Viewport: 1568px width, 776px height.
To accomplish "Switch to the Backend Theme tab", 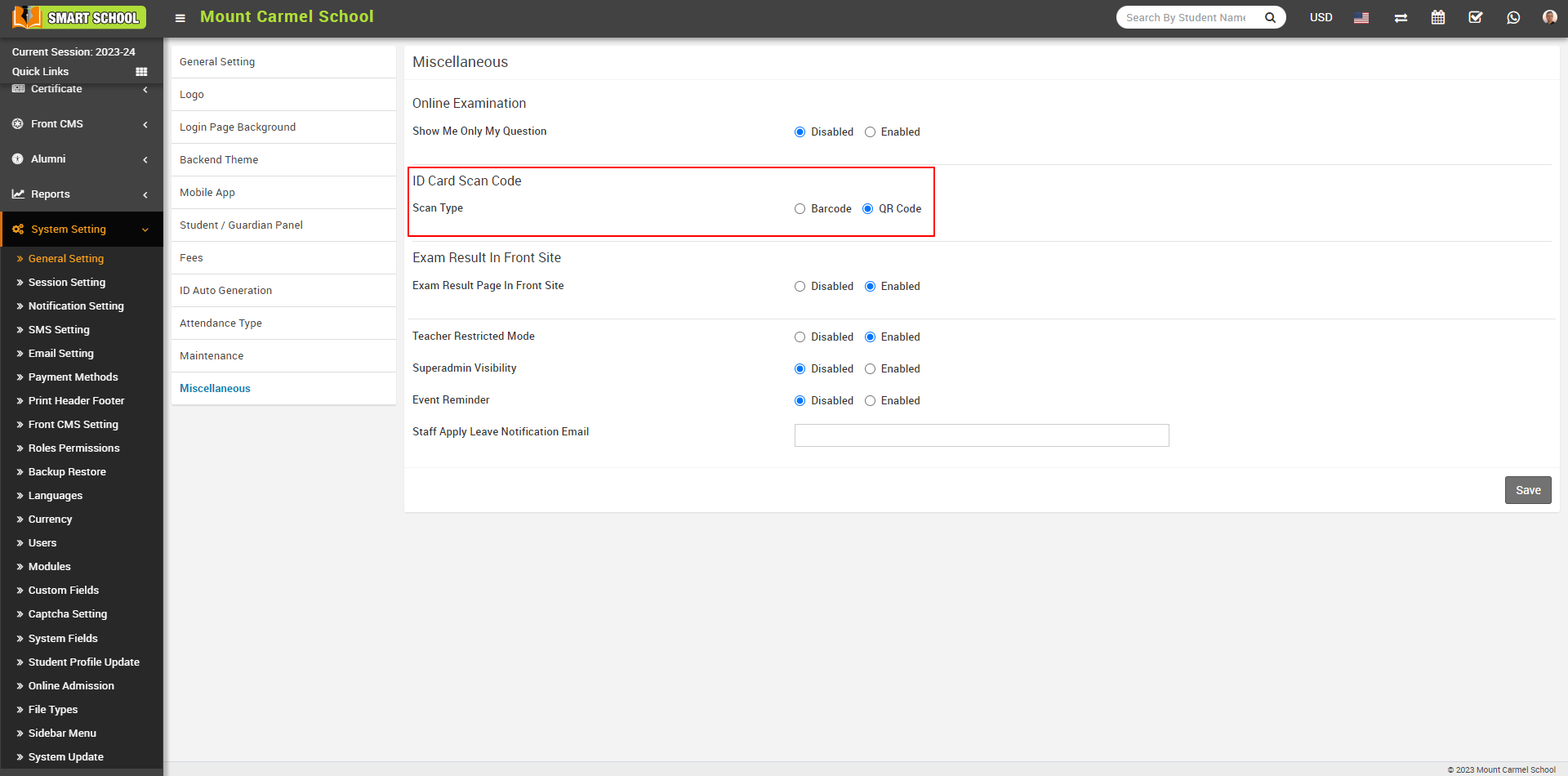I will pyautogui.click(x=219, y=160).
